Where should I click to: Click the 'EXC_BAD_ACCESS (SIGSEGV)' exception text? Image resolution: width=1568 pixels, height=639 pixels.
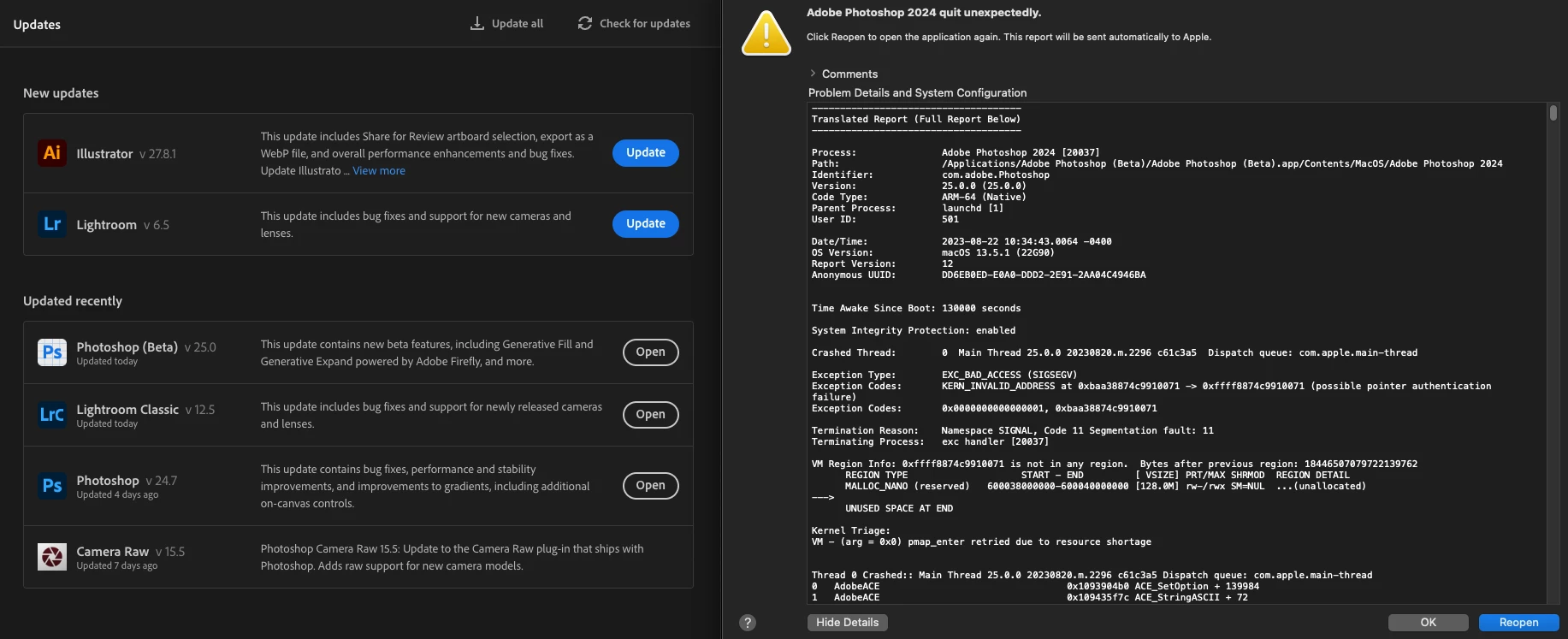tap(1009, 375)
